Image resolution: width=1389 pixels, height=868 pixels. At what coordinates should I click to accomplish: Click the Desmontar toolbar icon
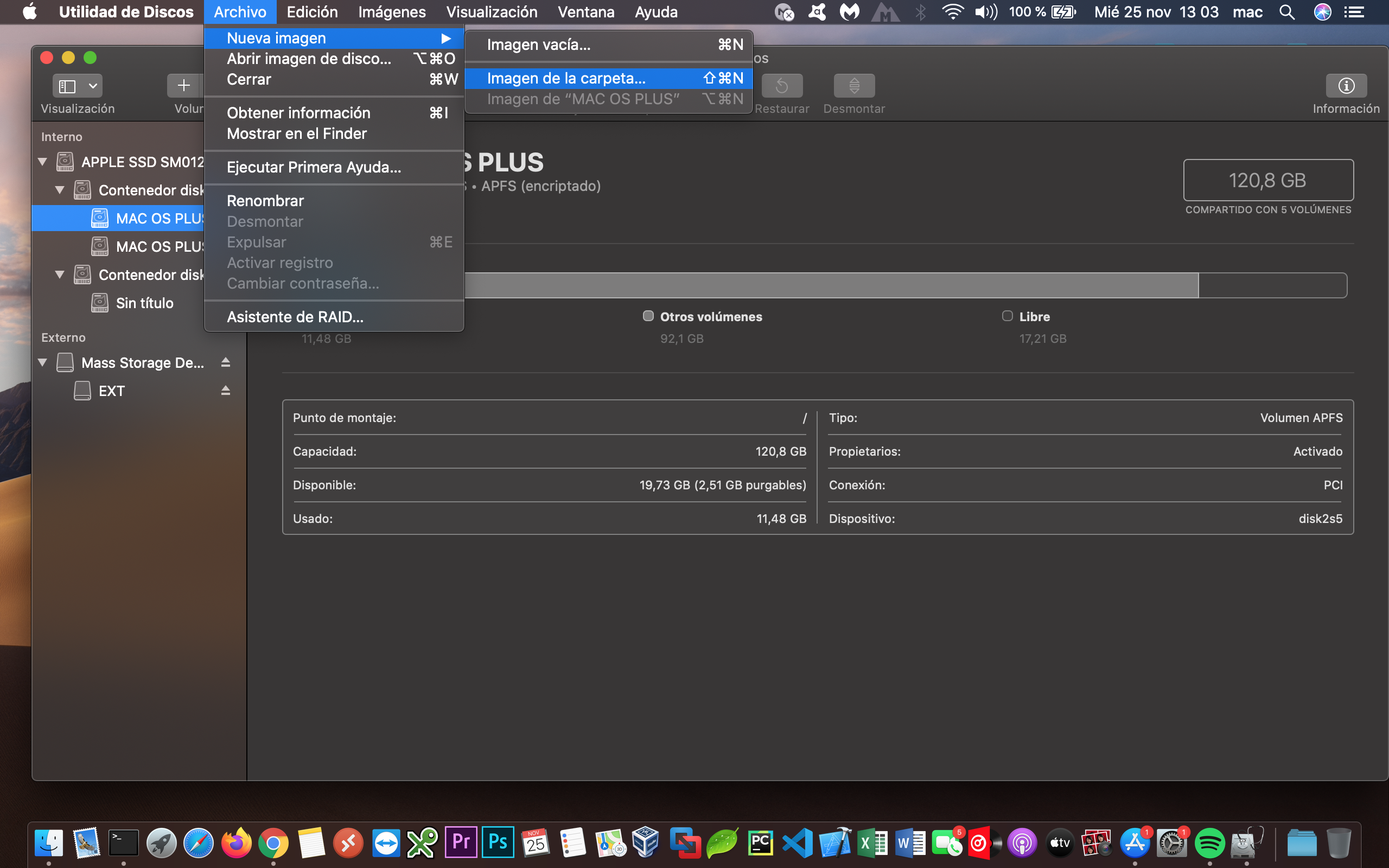(x=853, y=86)
